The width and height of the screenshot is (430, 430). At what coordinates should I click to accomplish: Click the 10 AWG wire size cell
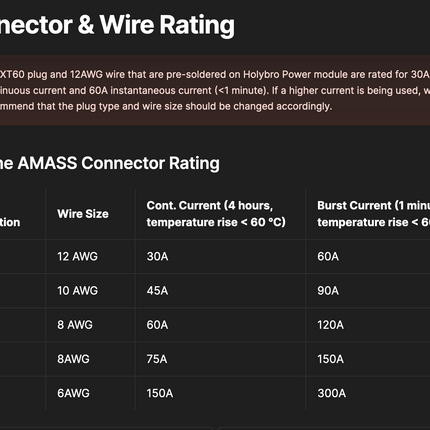point(77,291)
